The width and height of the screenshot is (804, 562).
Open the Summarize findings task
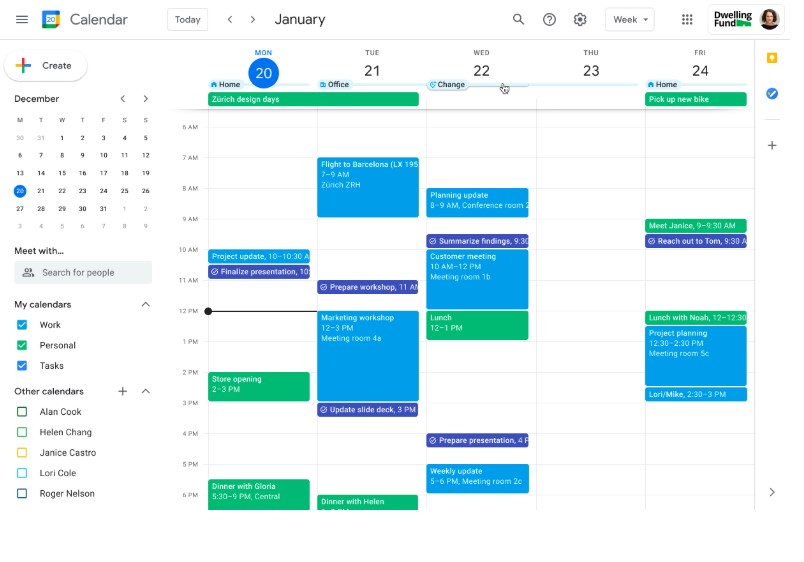(x=477, y=241)
